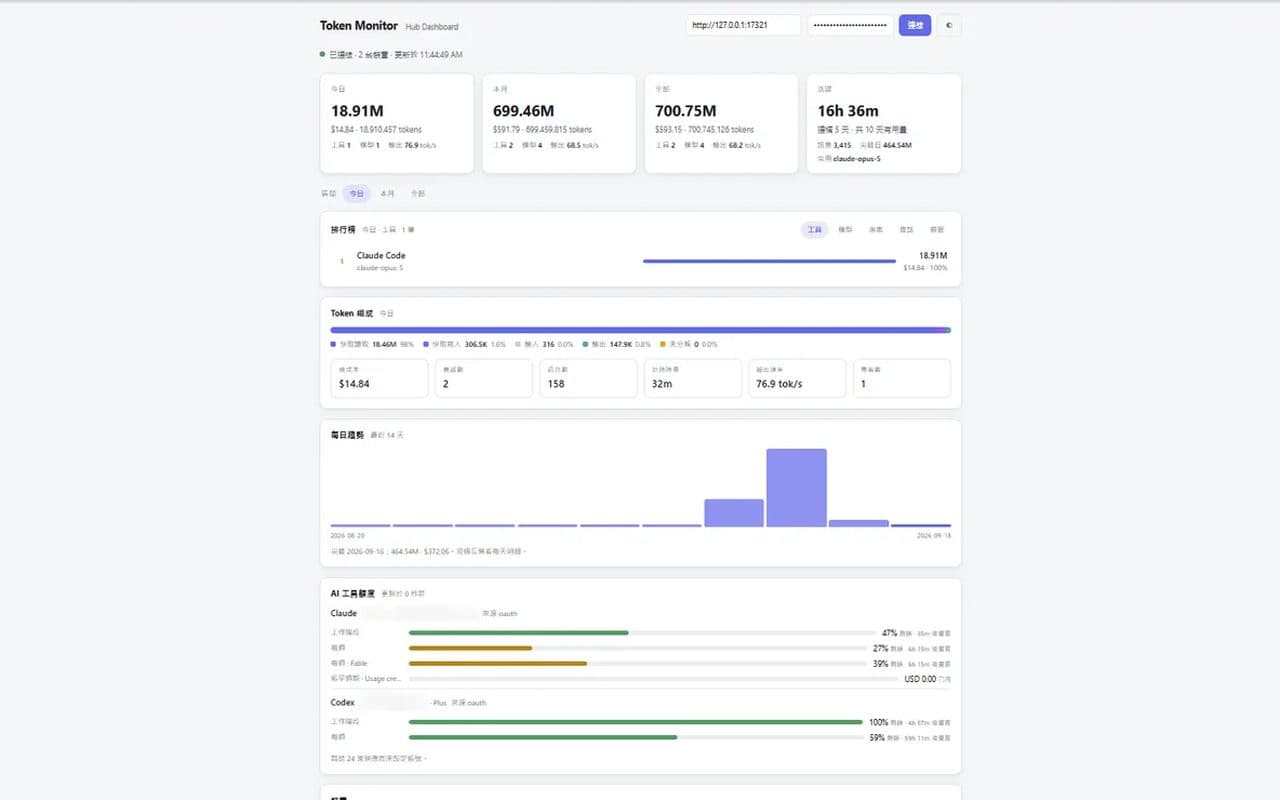Viewport: 1280px width, 800px height.
Task: Focus the hub URL field showing http://127.0.0.1:17321
Action: pyautogui.click(x=744, y=25)
